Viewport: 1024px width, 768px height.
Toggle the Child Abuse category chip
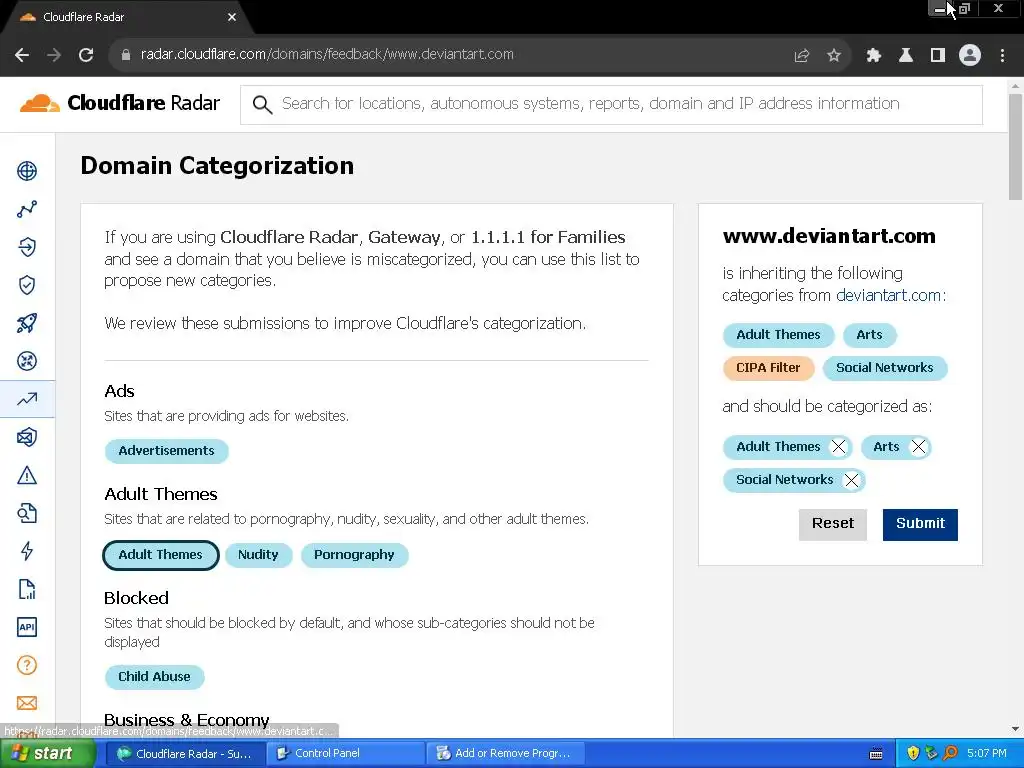(x=154, y=677)
